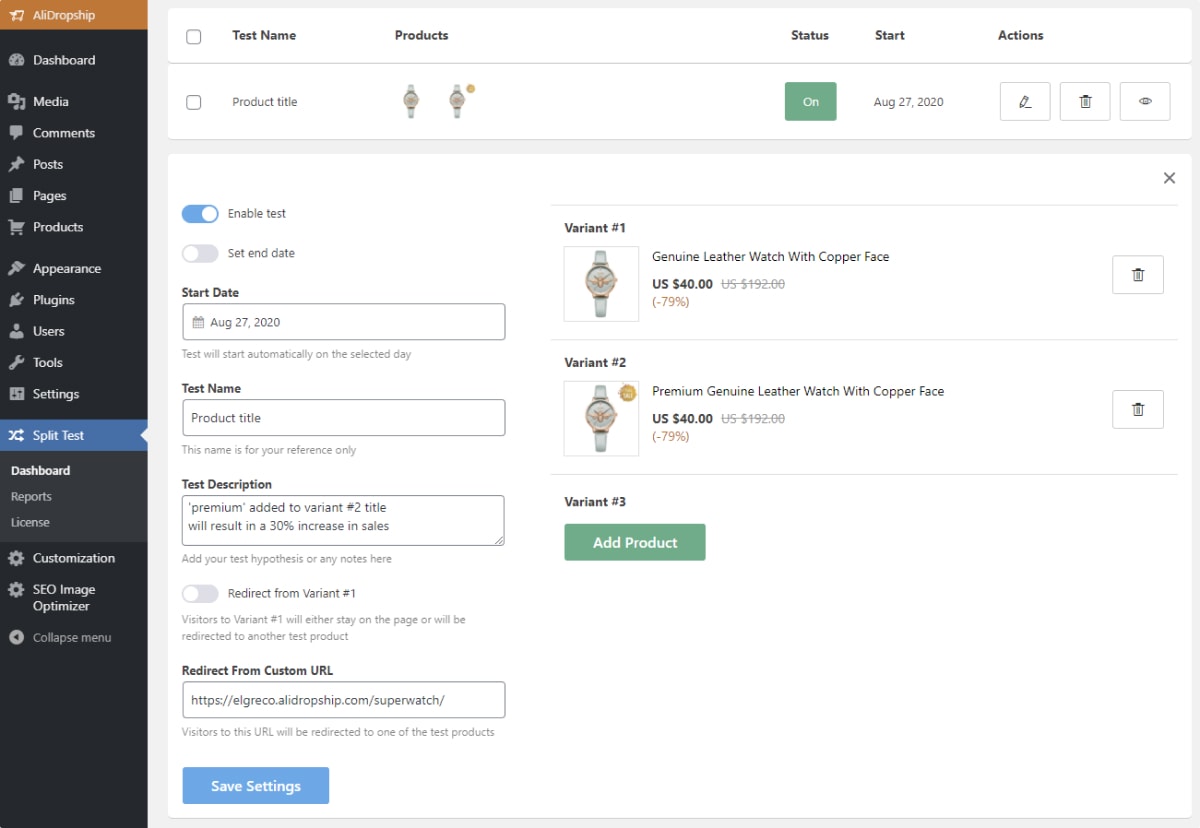Delete the Product title test using the trash icon
Screen dimensions: 1200x828
click(x=1084, y=101)
